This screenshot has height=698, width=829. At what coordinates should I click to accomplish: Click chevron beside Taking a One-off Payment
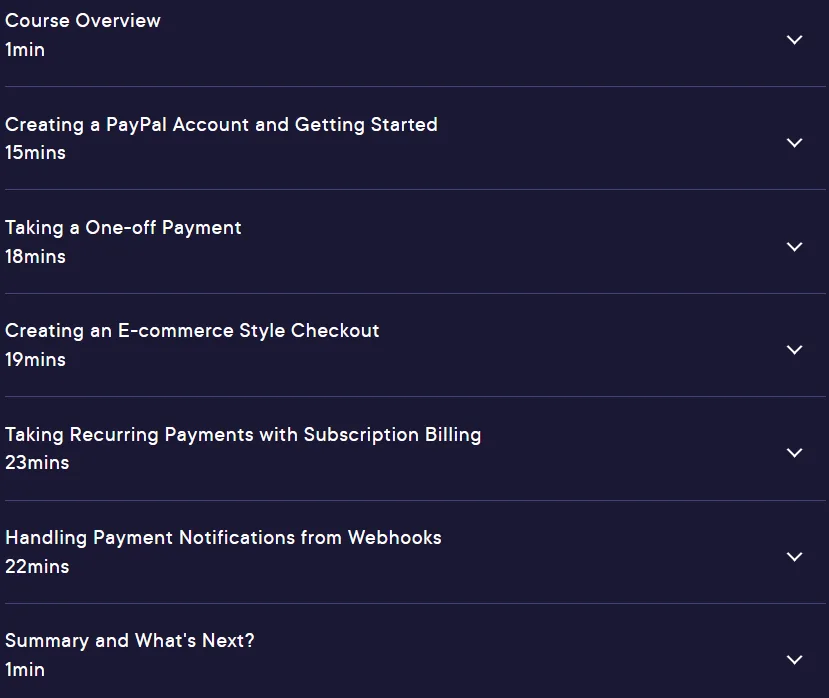pyautogui.click(x=795, y=246)
